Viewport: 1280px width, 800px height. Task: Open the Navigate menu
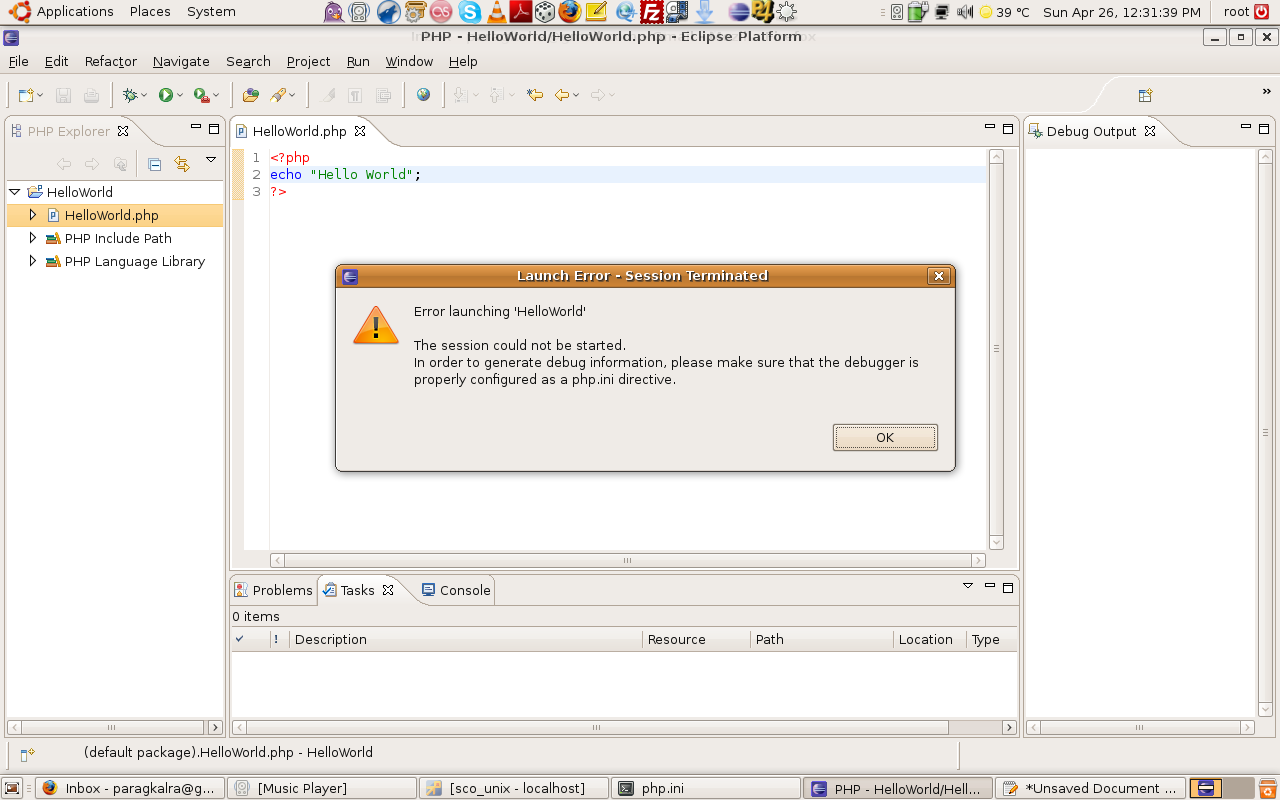[x=181, y=61]
